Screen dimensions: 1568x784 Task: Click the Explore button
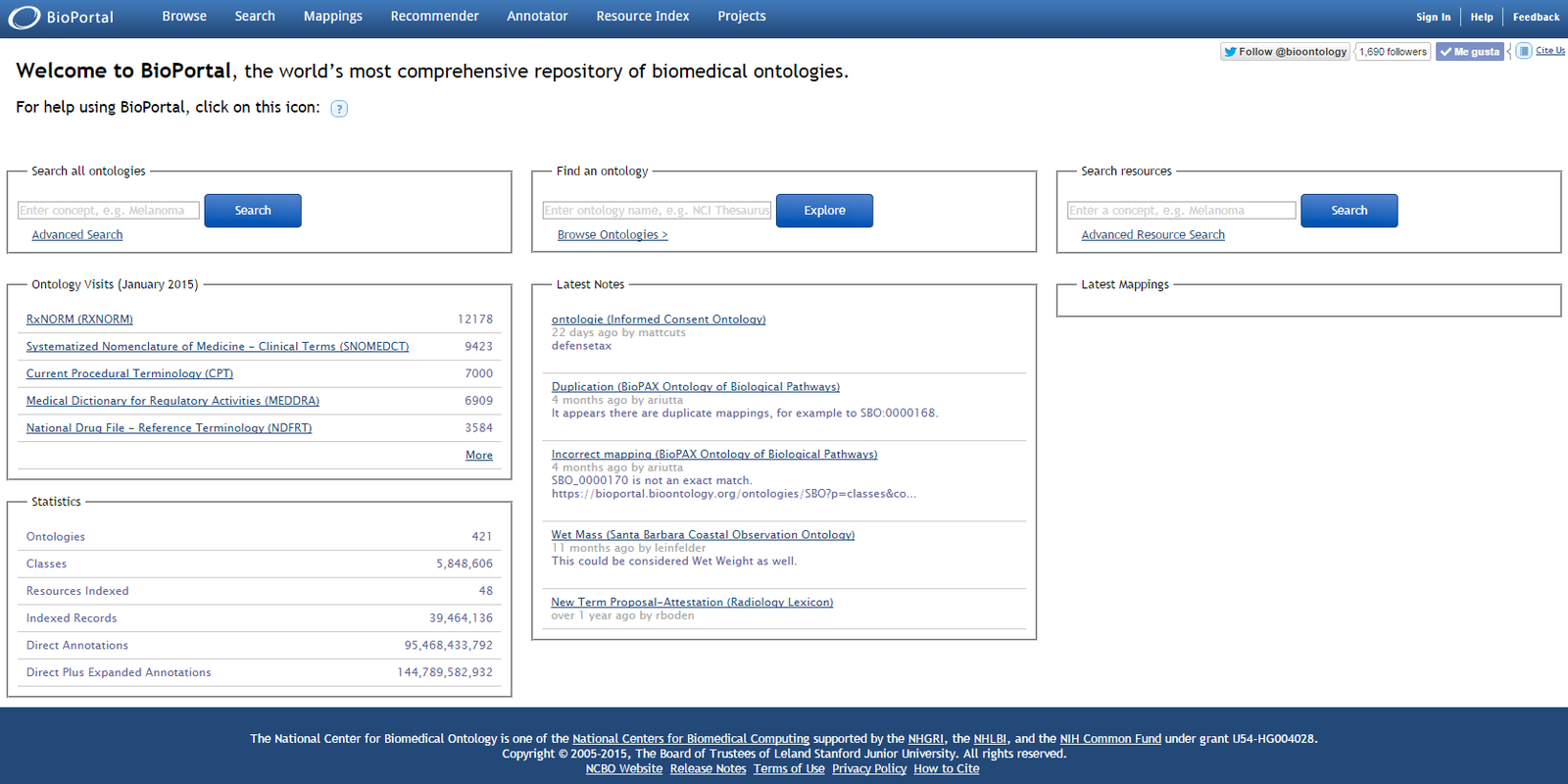824,211
